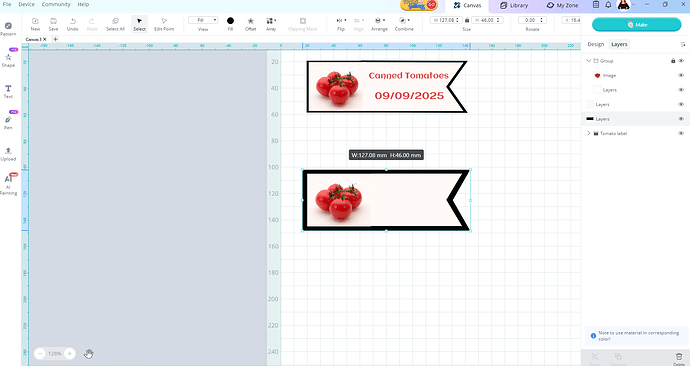This screenshot has width=690, height=366.
Task: Hide the light pink Layers item
Action: tap(681, 104)
